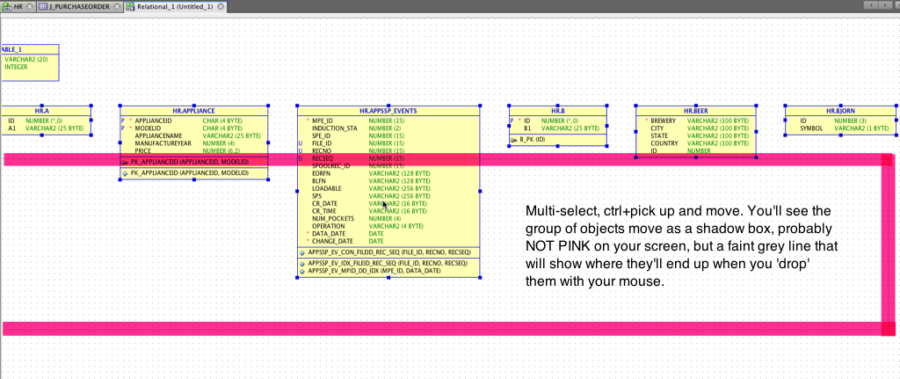Click the B_PK (ID) primary key icon
The height and width of the screenshot is (379, 900).
click(x=514, y=140)
